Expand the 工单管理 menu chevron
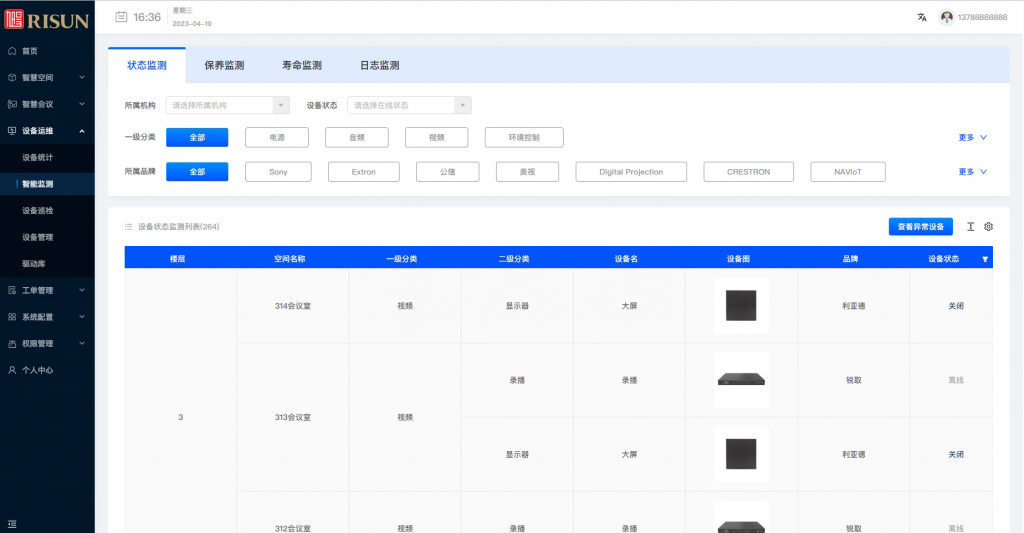The height and width of the screenshot is (533, 1024). click(x=82, y=291)
